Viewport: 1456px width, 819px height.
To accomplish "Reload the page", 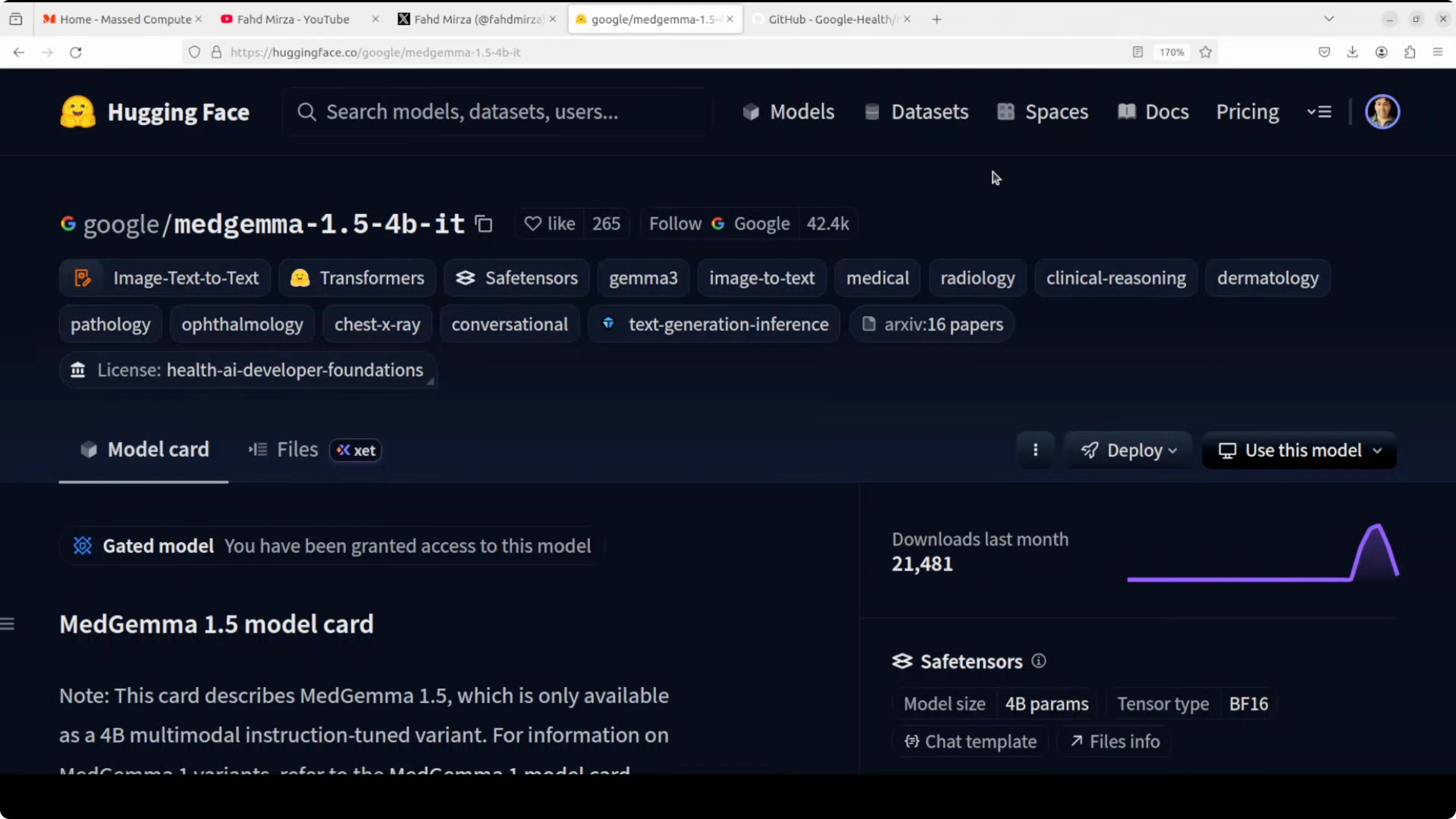I will pos(76,52).
